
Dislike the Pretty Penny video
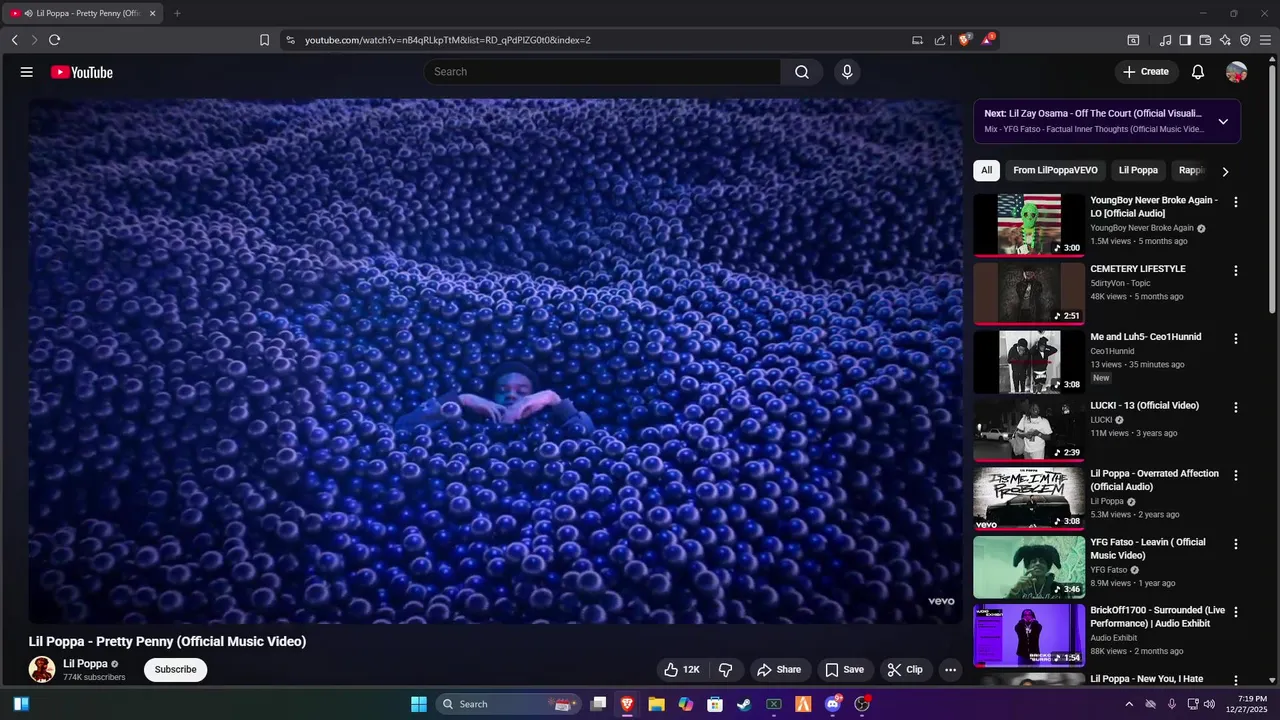pyautogui.click(x=726, y=670)
